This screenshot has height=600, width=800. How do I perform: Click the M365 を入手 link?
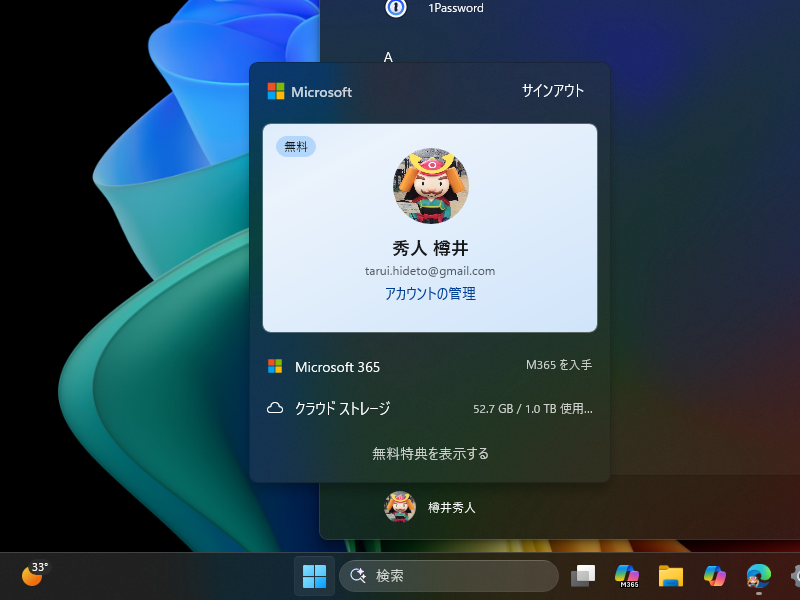559,365
